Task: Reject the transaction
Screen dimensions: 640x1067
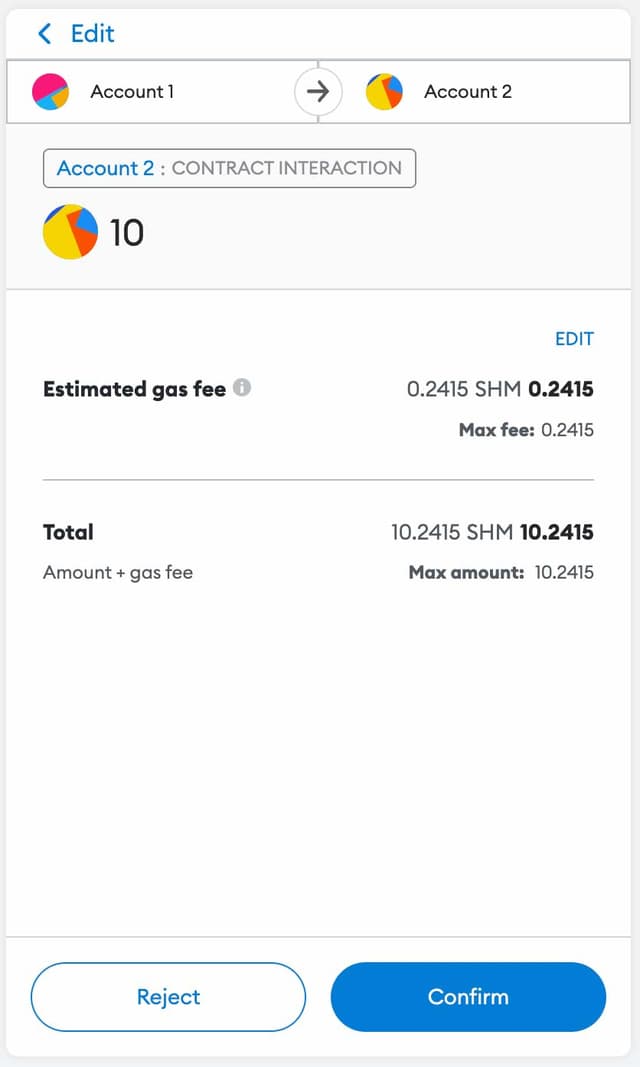Action: pos(168,997)
